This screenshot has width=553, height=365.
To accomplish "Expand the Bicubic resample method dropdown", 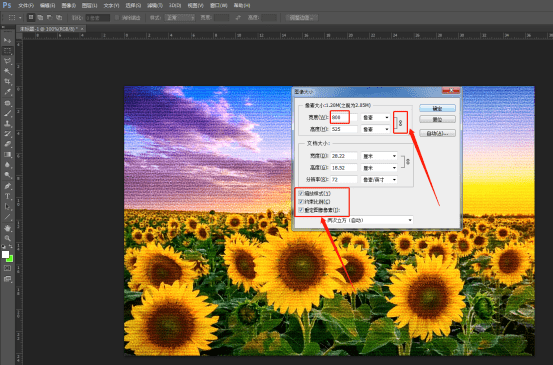I will (369, 220).
